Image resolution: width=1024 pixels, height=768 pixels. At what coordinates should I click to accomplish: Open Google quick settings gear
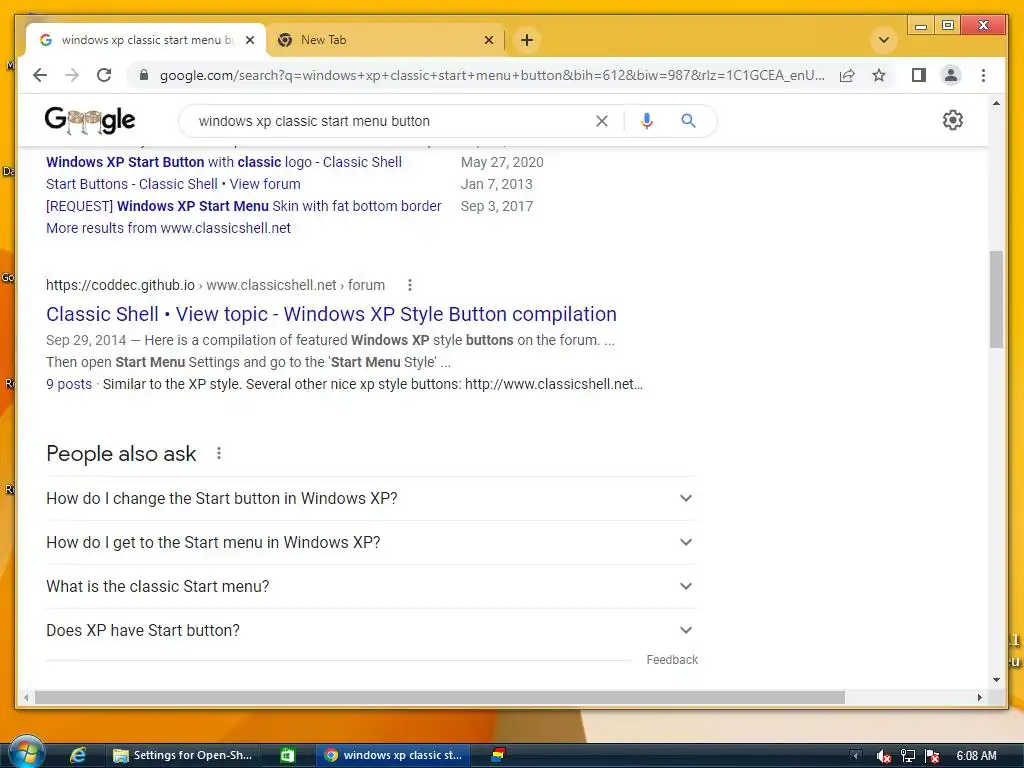pyautogui.click(x=953, y=120)
